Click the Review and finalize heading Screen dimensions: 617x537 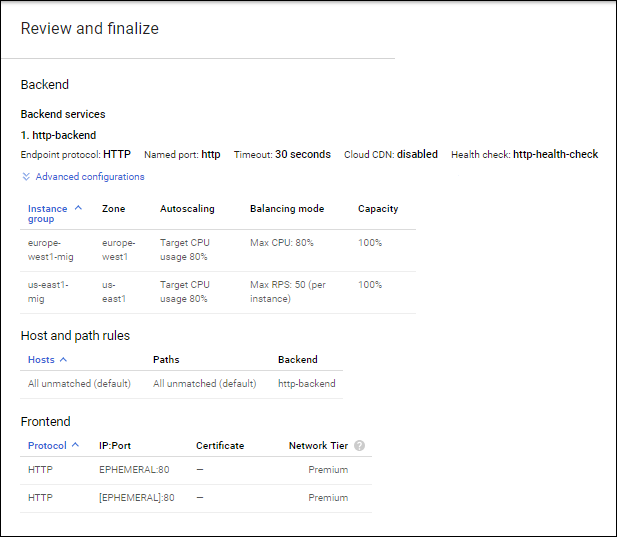[x=90, y=28]
